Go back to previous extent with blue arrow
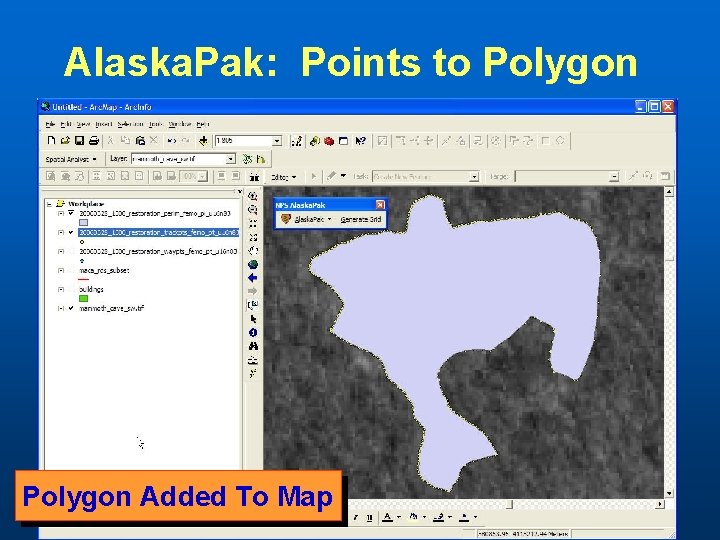720x540 pixels. (x=253, y=278)
